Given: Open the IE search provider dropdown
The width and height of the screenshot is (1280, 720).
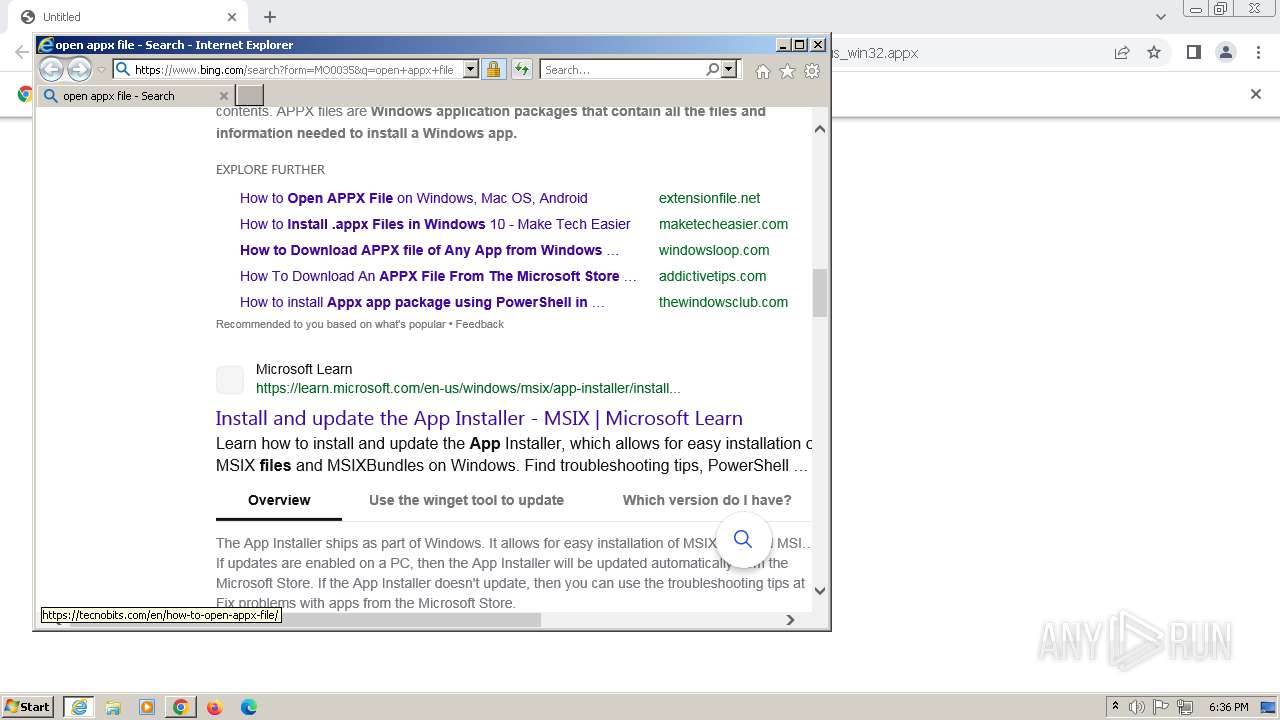Looking at the screenshot, I should click(729, 70).
